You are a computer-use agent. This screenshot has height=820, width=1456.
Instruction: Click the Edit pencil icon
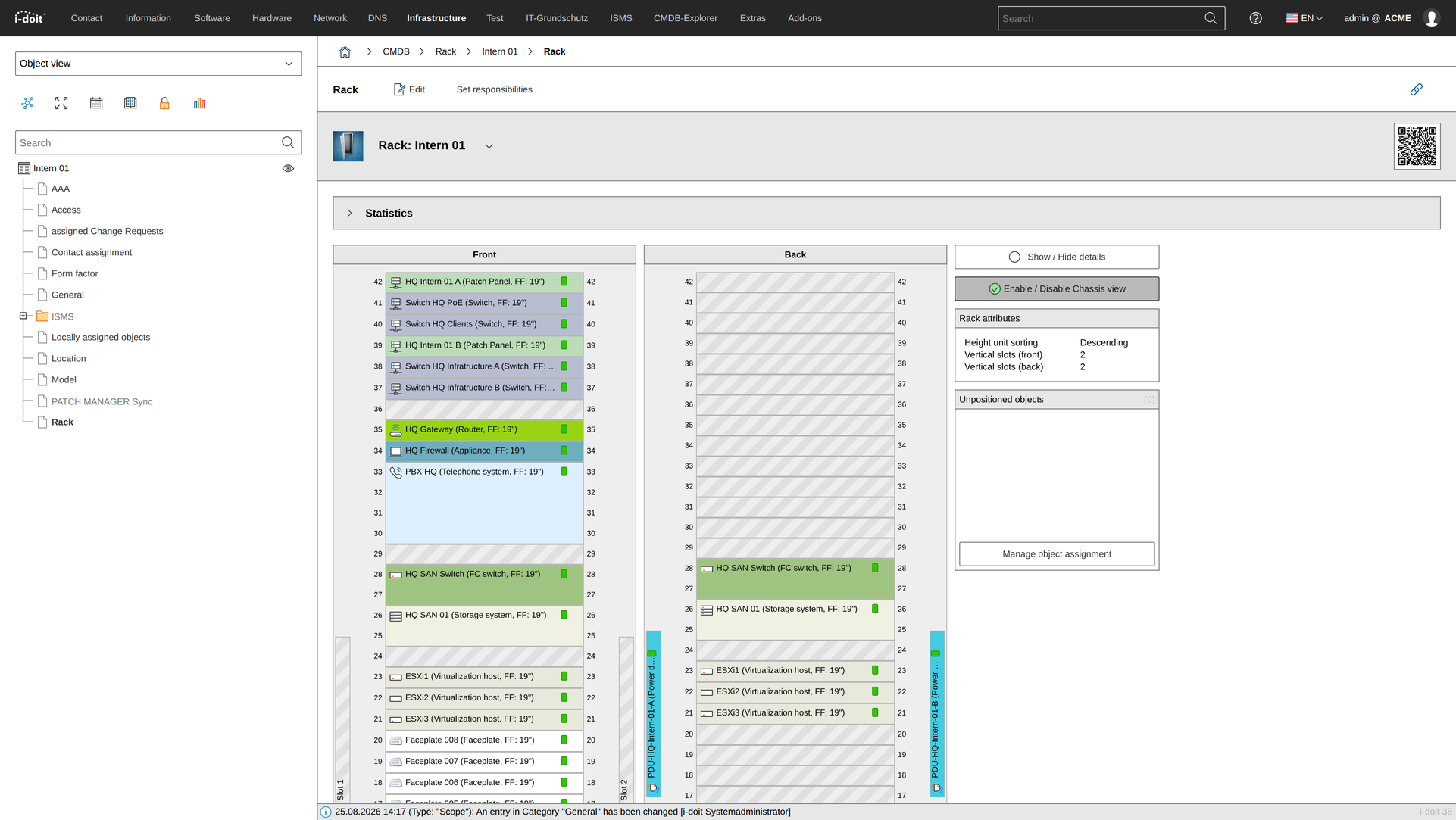pos(399,89)
